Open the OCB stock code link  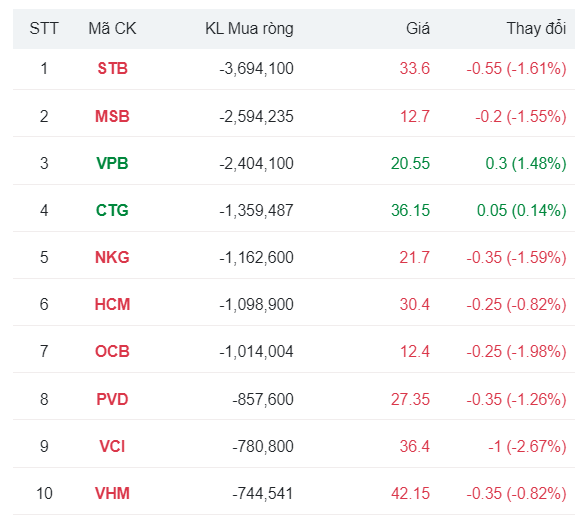(x=112, y=351)
